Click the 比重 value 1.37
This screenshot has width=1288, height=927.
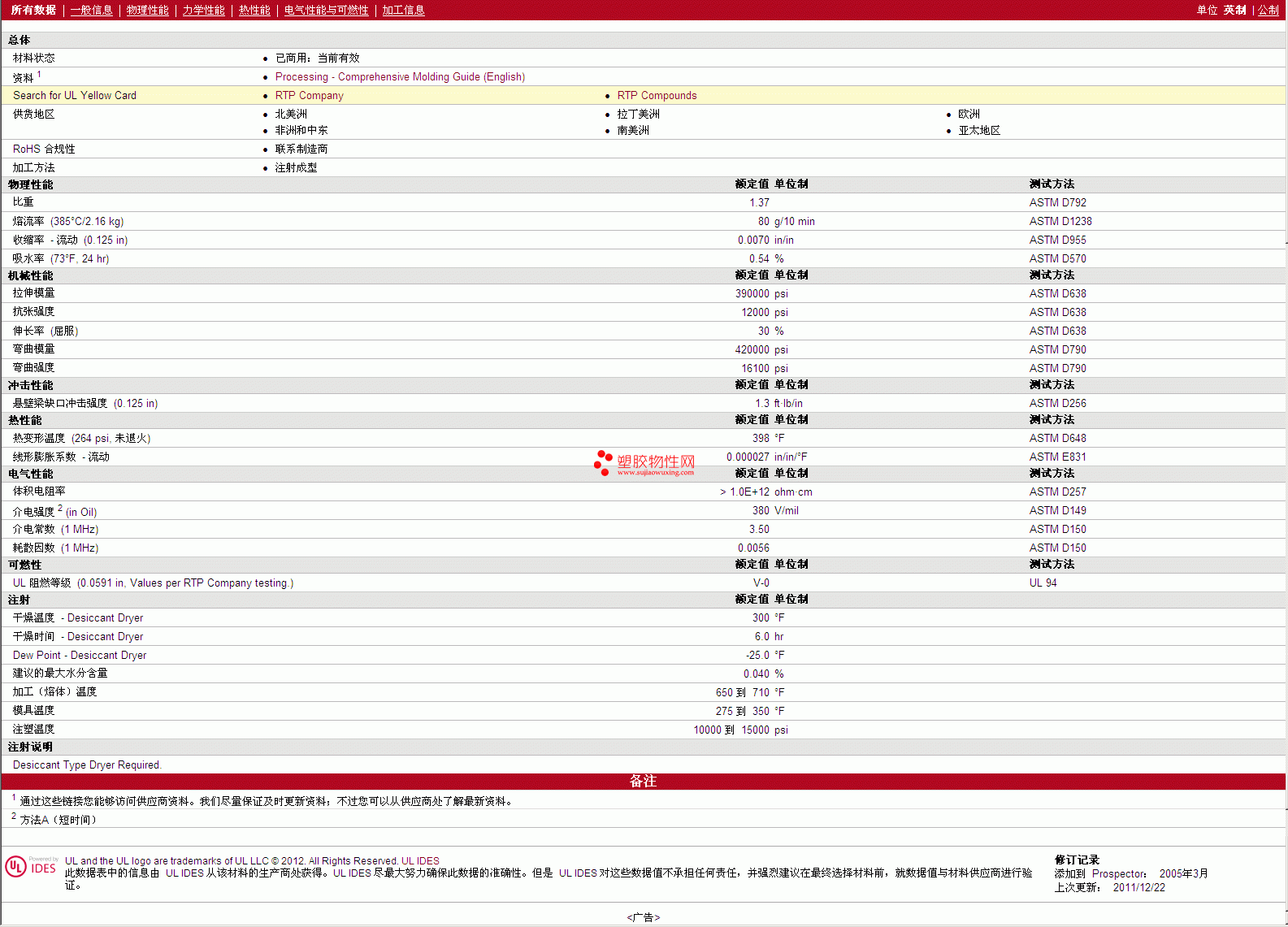coord(759,203)
